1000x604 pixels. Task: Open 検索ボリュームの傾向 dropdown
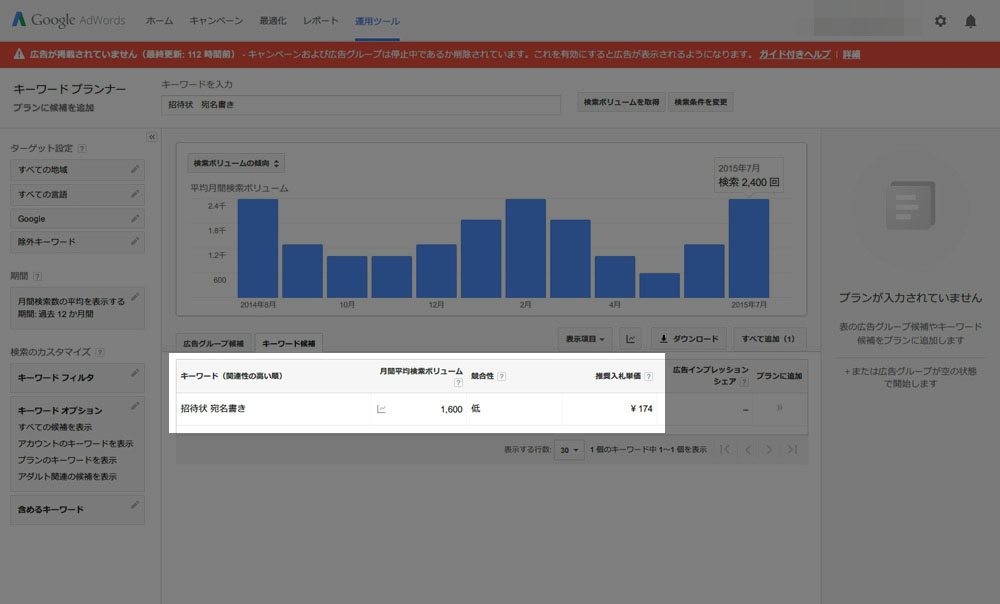(236, 163)
